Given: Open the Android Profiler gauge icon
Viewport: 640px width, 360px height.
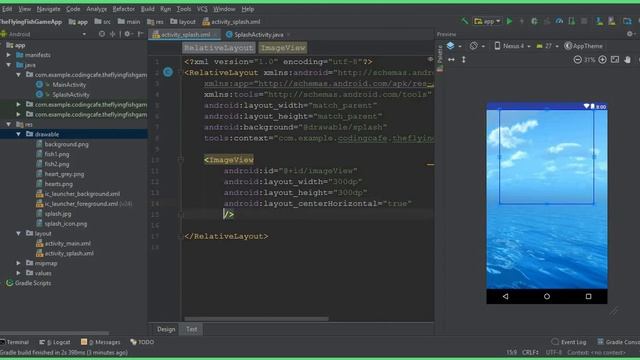Looking at the screenshot, I should (x=559, y=21).
